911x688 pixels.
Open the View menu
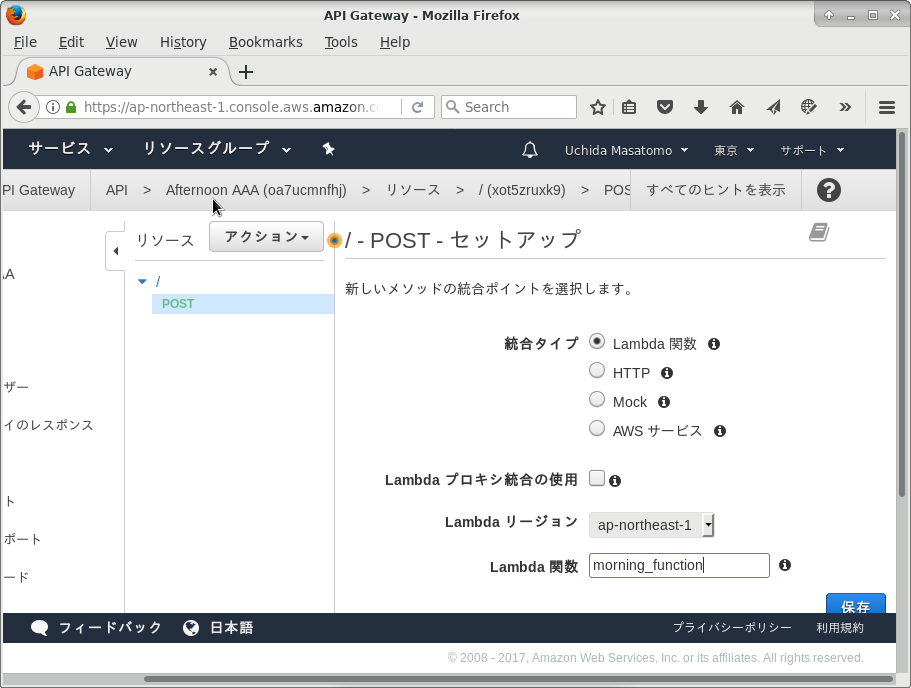pyautogui.click(x=121, y=42)
